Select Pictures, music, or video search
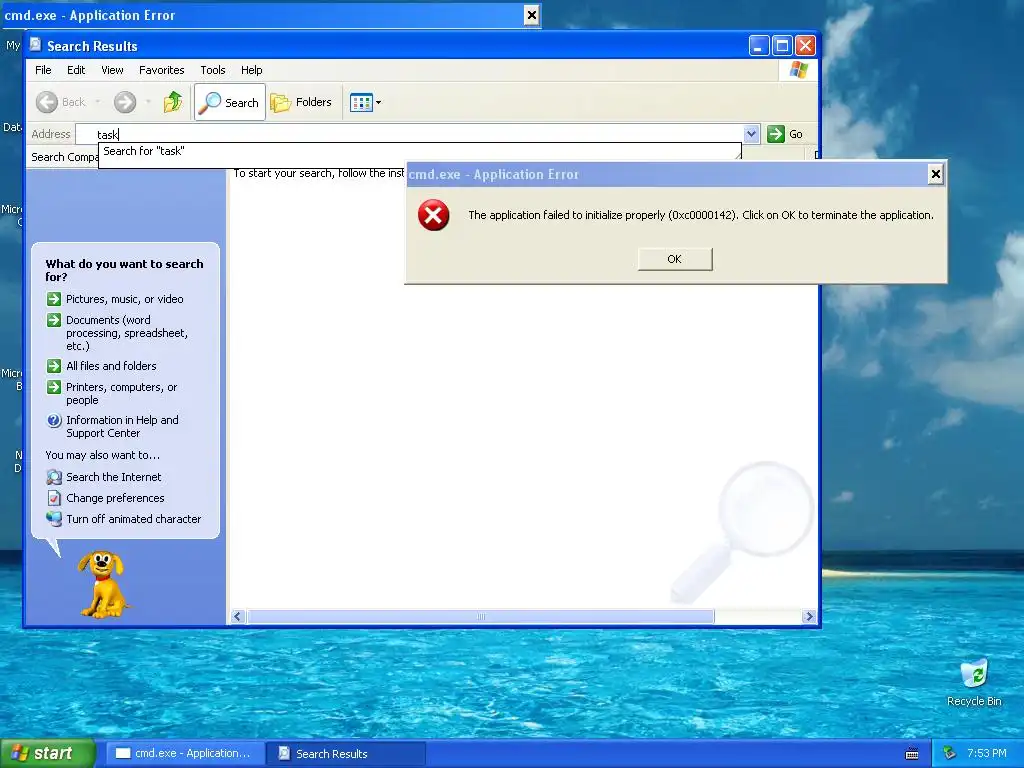The width and height of the screenshot is (1024, 768). click(x=124, y=299)
